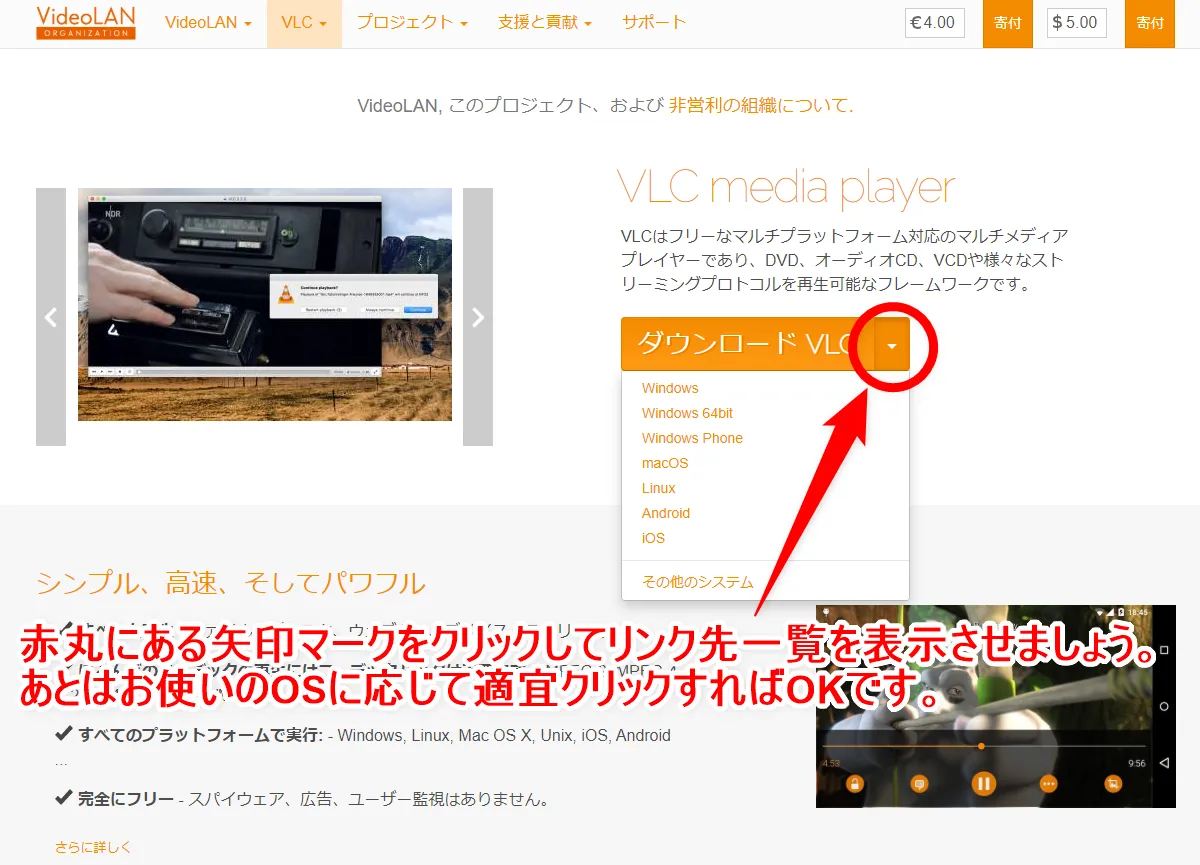Open the 非営利の組織について link
Viewport: 1200px width, 865px height.
761,105
